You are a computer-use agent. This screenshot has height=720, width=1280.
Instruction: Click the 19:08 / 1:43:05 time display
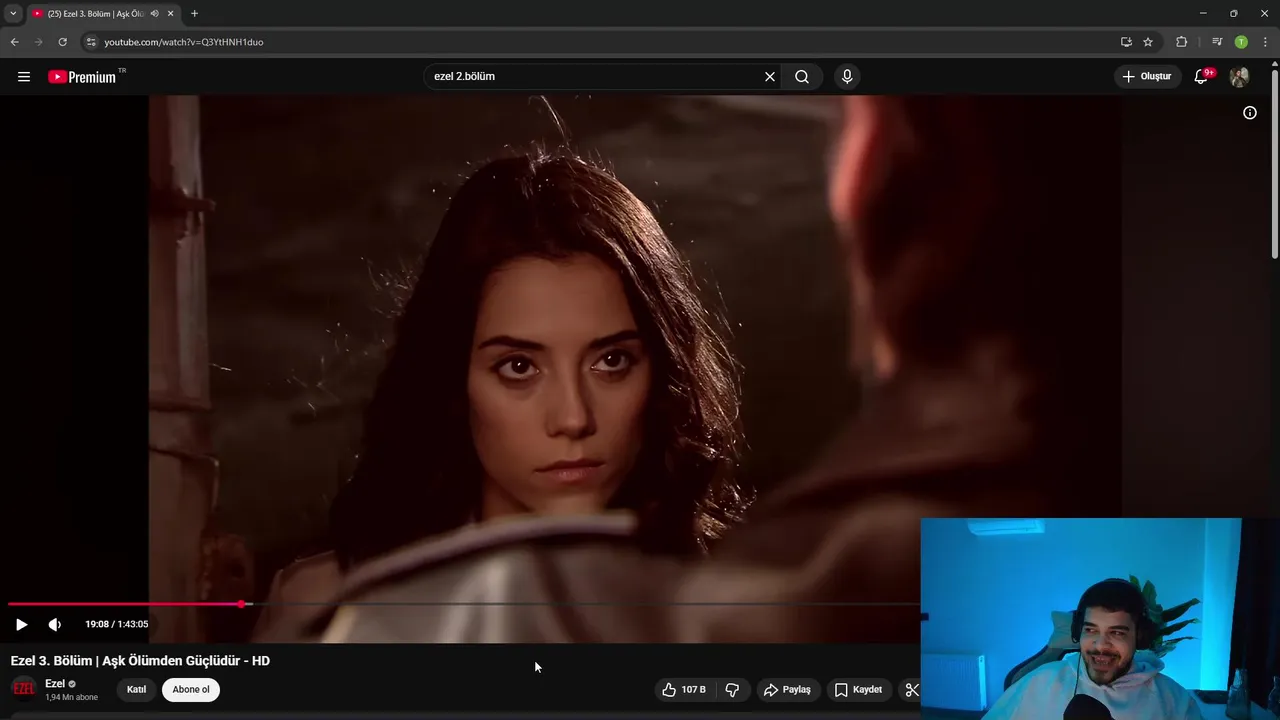click(x=117, y=624)
